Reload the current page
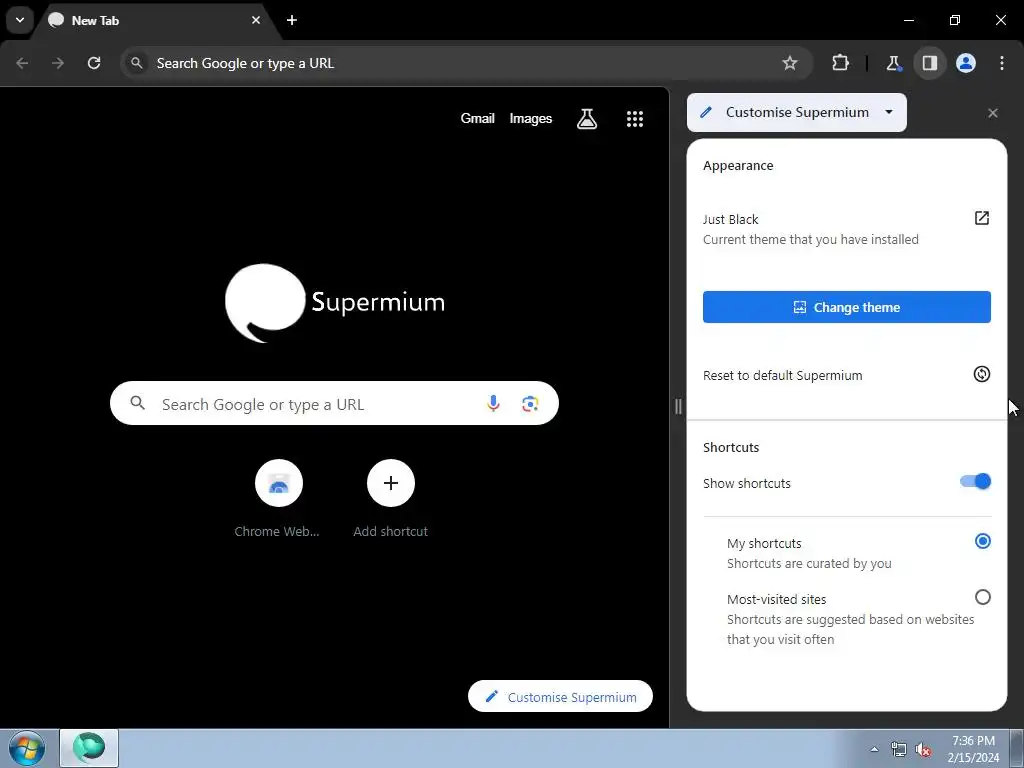This screenshot has height=768, width=1024. click(94, 63)
